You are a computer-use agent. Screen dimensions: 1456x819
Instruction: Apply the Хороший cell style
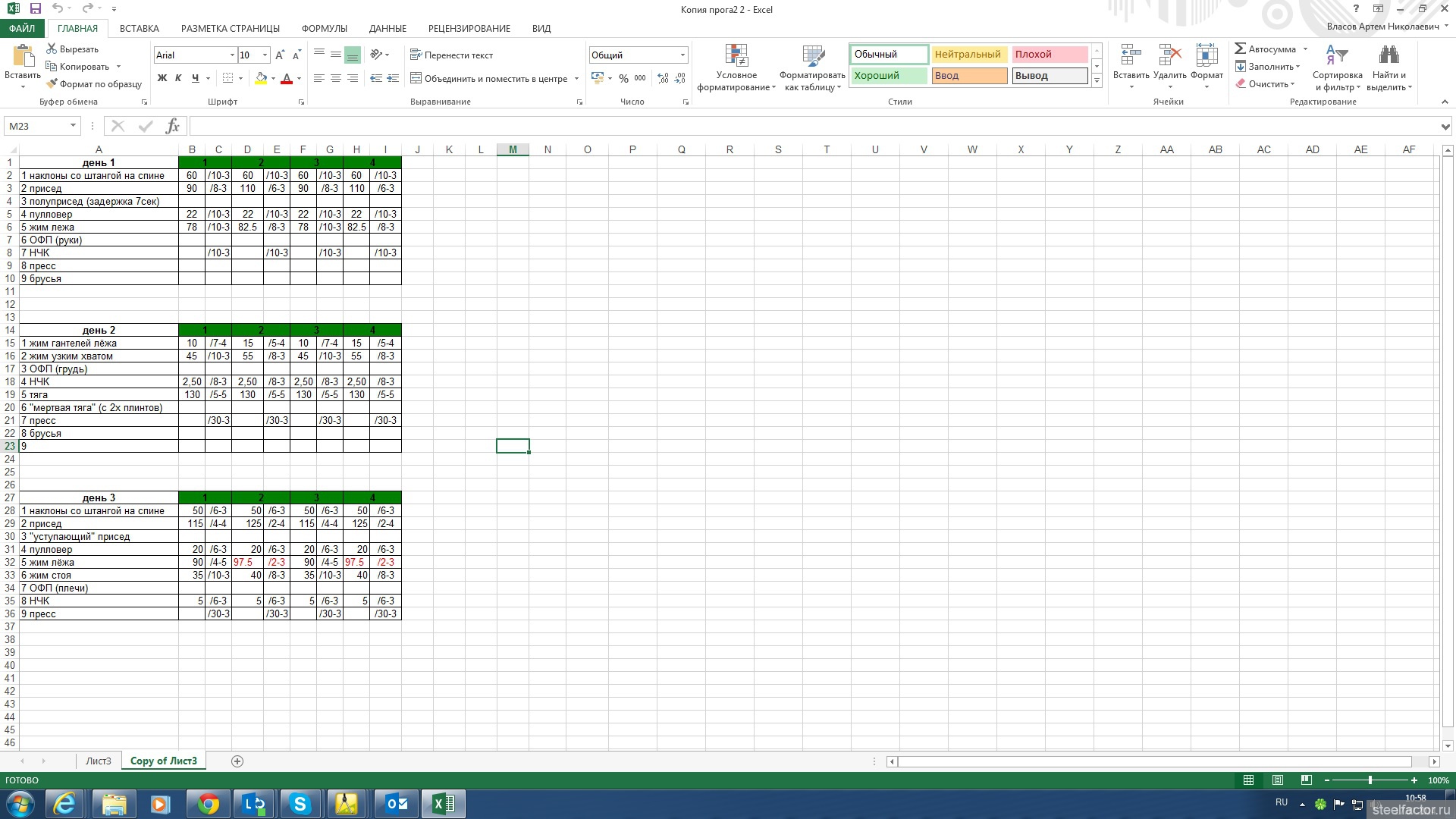click(x=888, y=76)
